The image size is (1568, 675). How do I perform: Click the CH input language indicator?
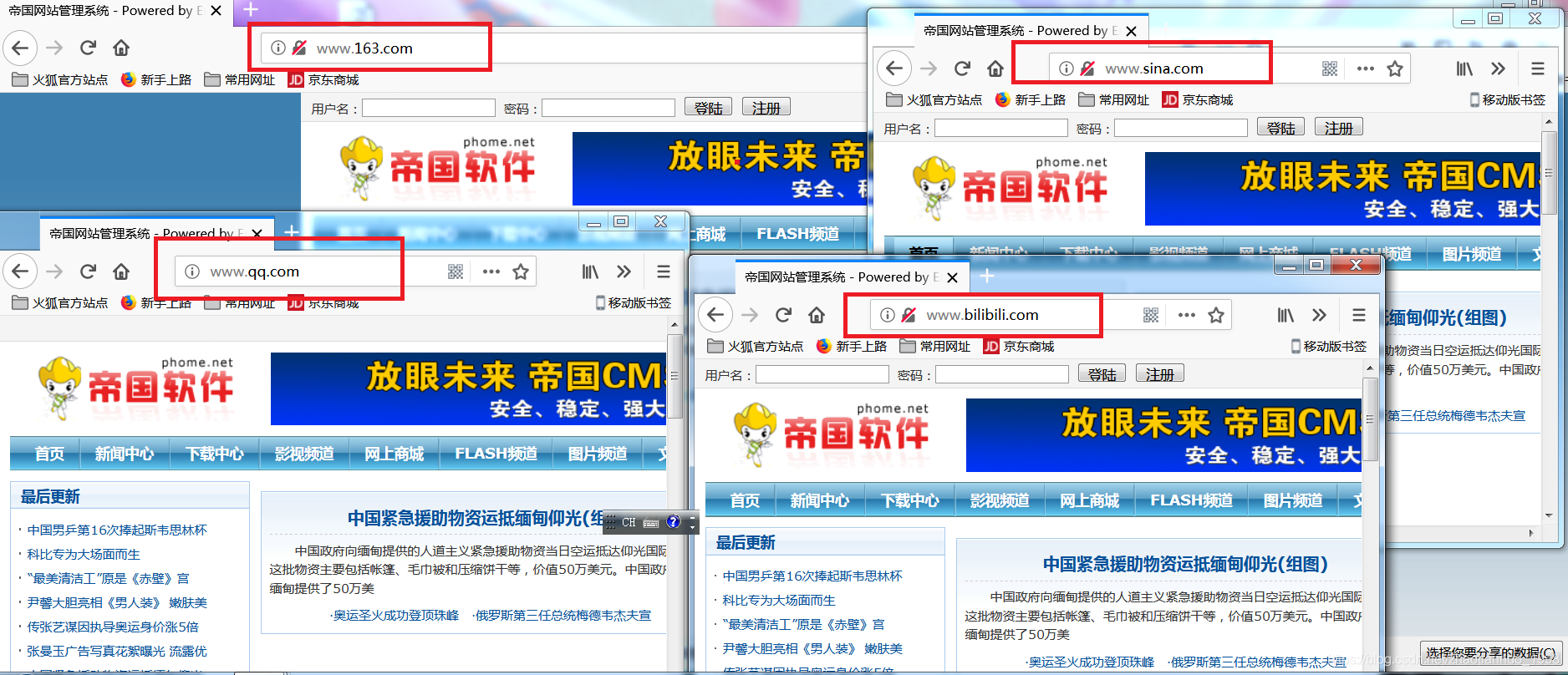(629, 522)
